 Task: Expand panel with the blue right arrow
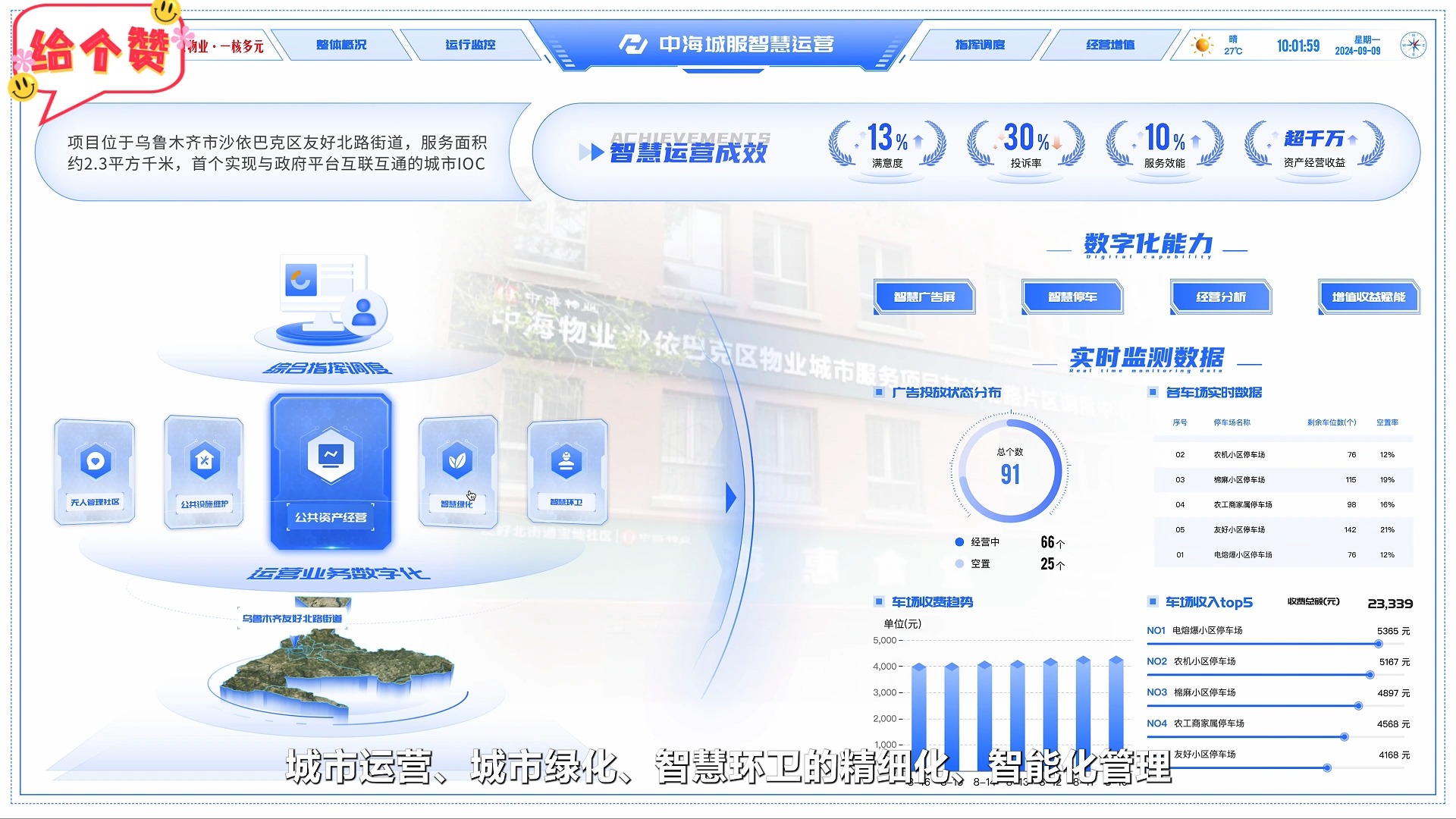coord(731,497)
